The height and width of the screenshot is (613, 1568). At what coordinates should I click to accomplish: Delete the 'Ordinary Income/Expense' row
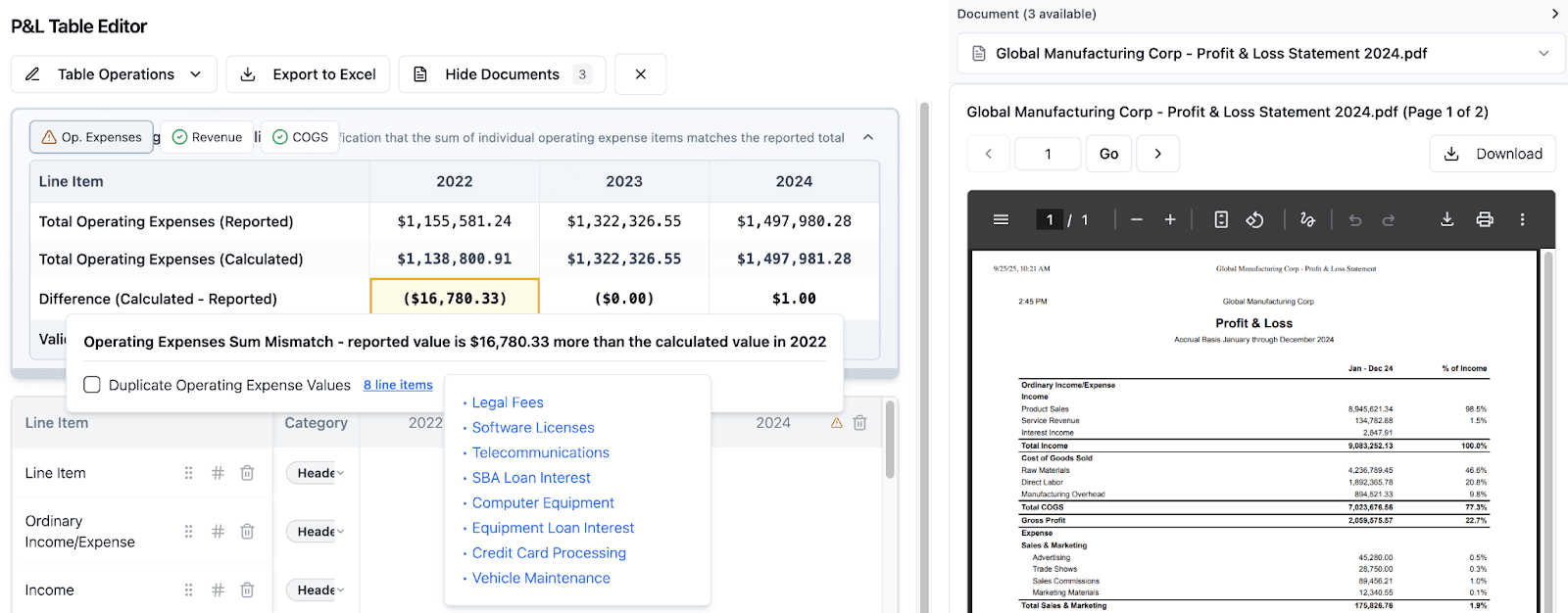click(x=247, y=532)
